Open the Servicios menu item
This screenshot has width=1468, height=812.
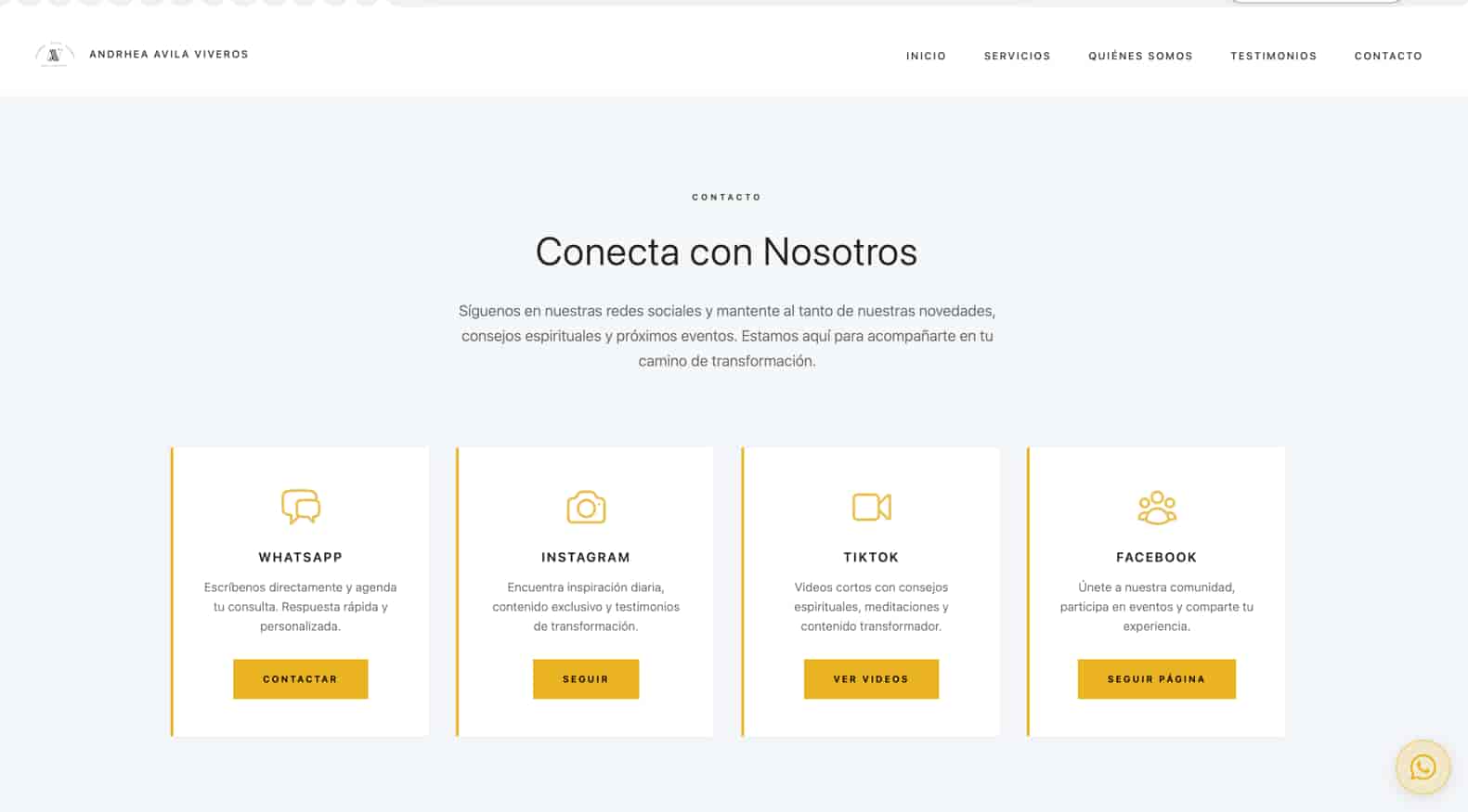[1017, 56]
